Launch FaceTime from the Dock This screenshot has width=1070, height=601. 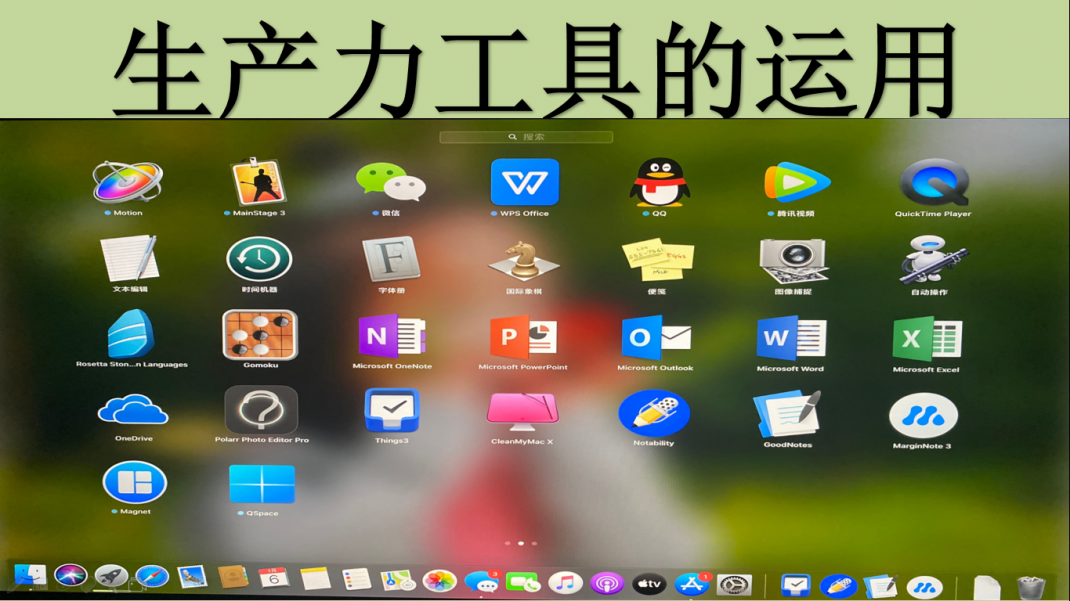[x=523, y=583]
